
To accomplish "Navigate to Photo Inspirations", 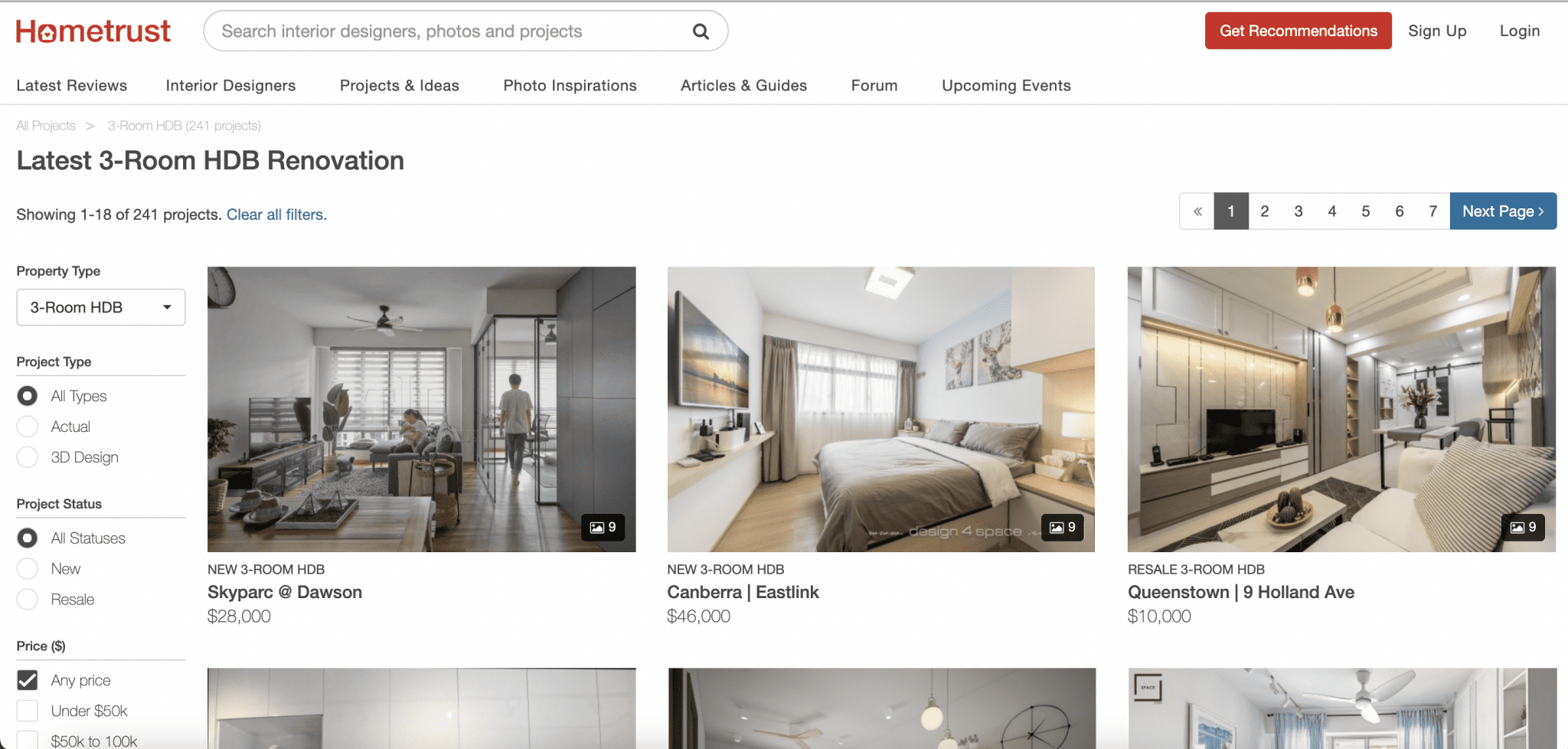I will click(570, 86).
